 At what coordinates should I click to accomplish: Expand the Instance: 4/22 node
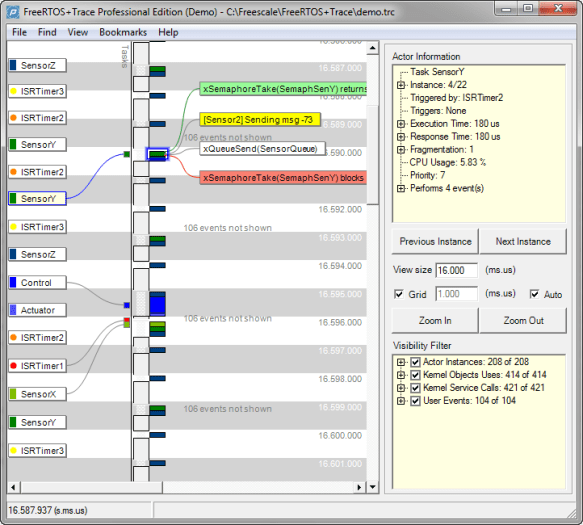click(x=401, y=85)
